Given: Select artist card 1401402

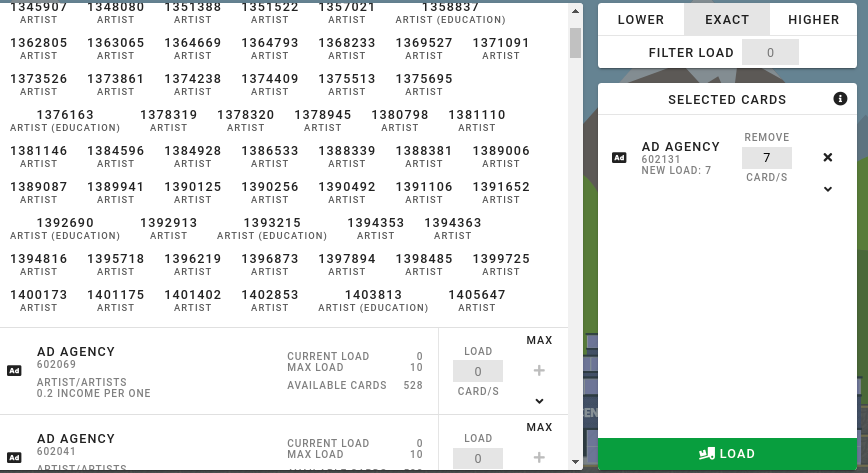Looking at the screenshot, I should click(x=192, y=300).
